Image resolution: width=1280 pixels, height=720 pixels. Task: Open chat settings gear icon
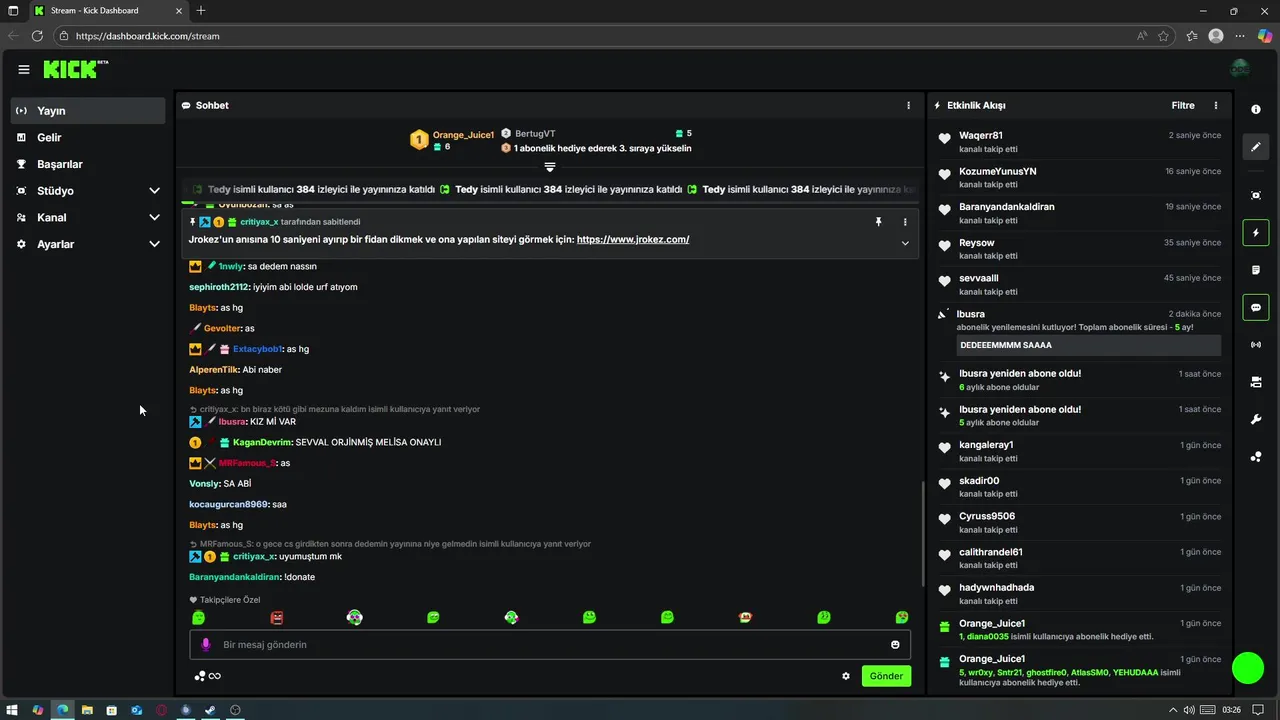pyautogui.click(x=846, y=676)
